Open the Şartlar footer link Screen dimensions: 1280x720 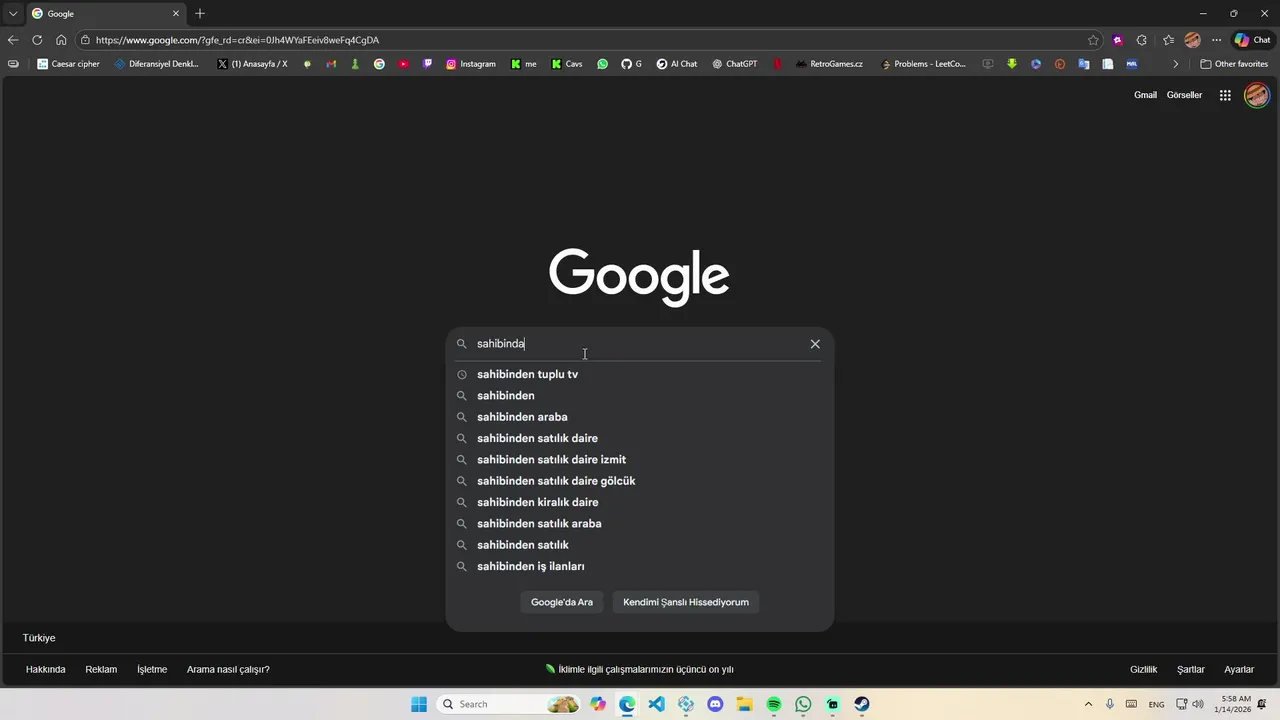1191,670
